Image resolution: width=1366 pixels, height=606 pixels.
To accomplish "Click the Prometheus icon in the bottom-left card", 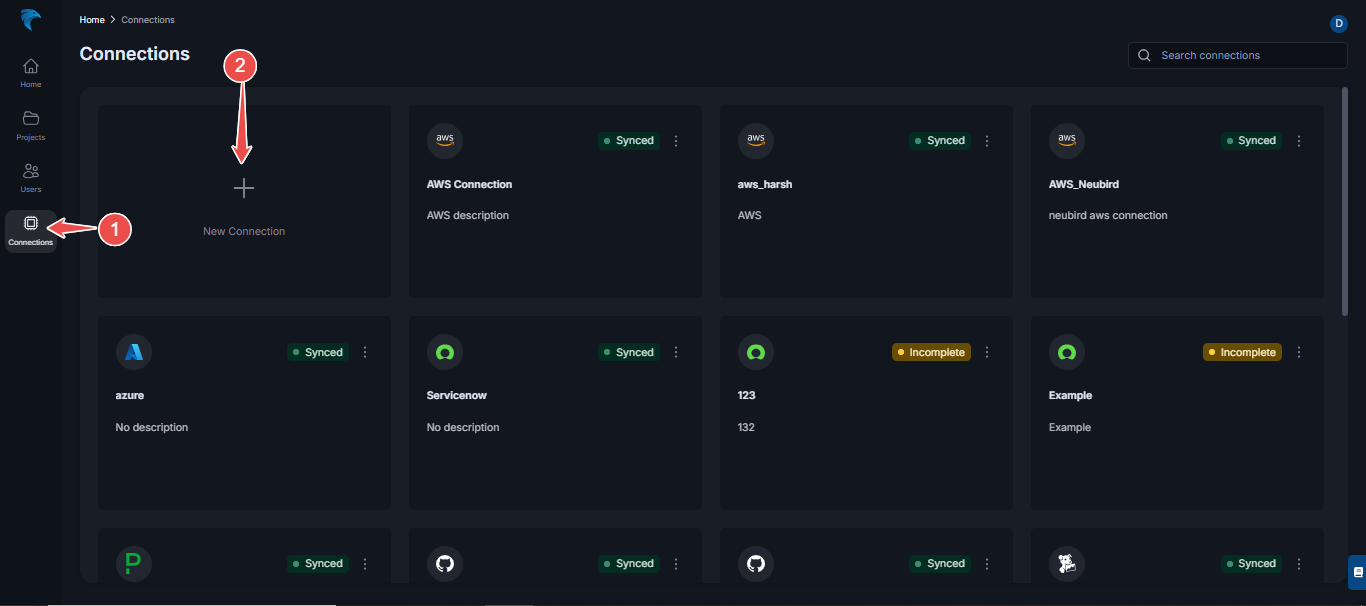I will click(x=133, y=563).
